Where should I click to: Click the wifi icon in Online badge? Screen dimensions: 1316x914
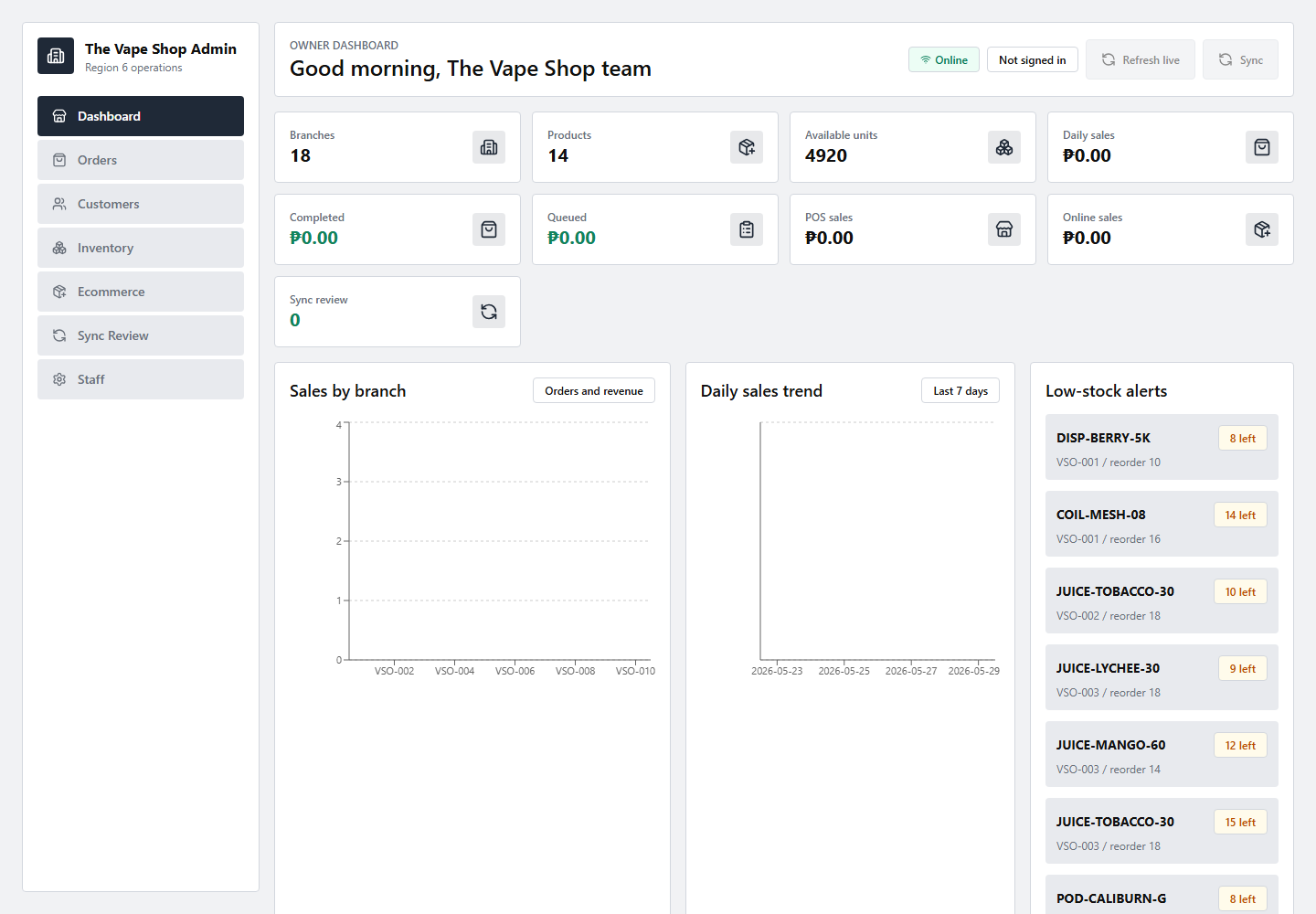click(x=926, y=60)
